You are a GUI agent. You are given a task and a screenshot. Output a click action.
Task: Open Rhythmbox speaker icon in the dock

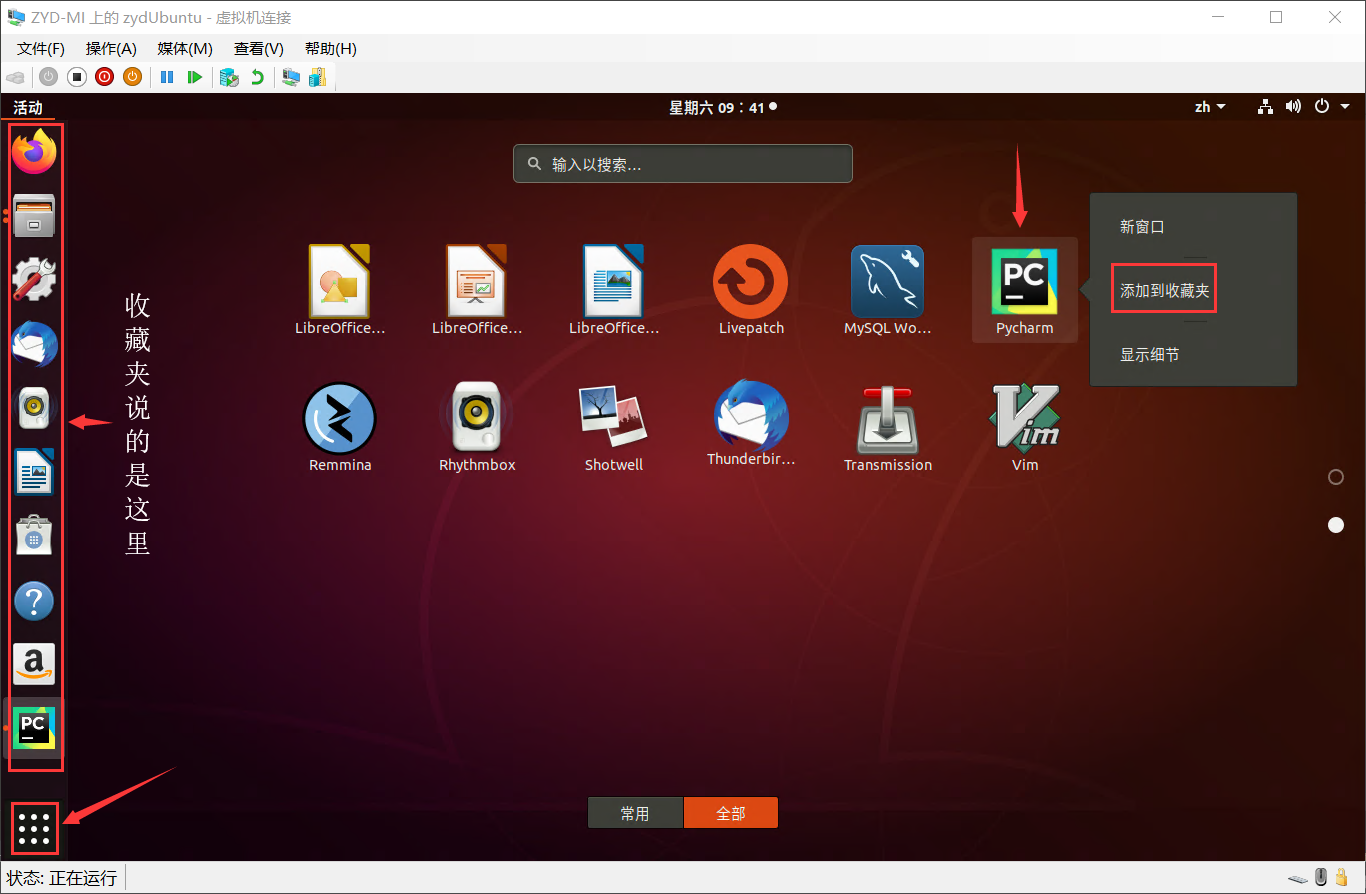point(35,408)
